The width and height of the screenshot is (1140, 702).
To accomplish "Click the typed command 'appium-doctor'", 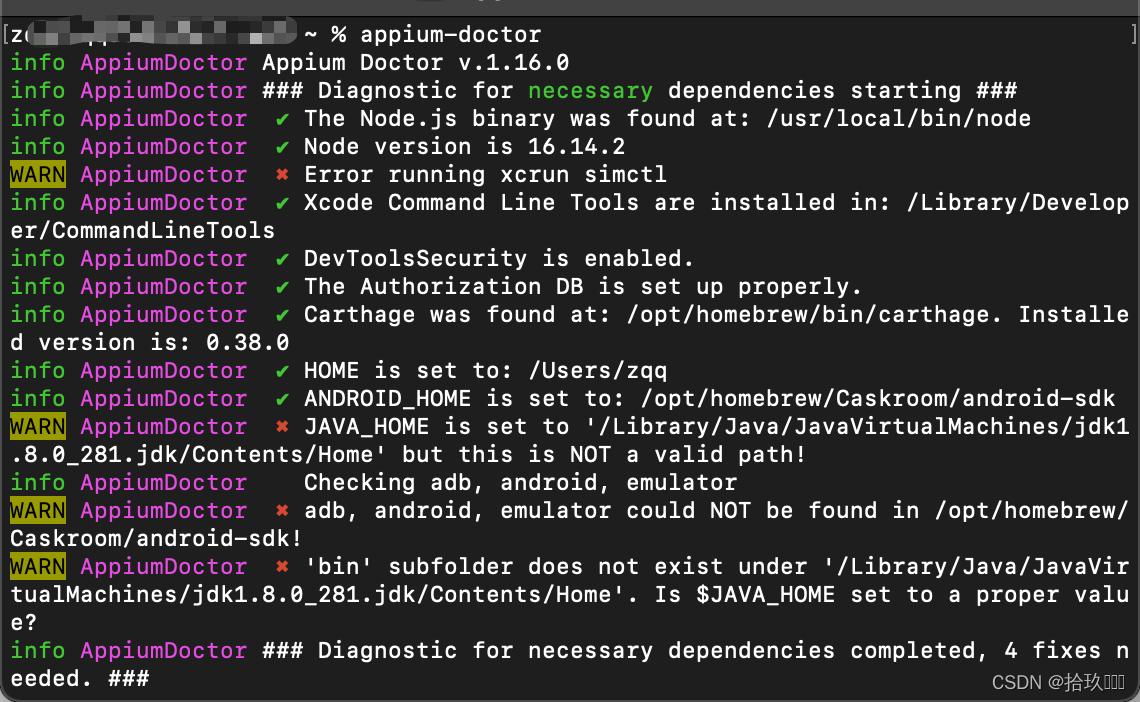I will click(x=451, y=34).
